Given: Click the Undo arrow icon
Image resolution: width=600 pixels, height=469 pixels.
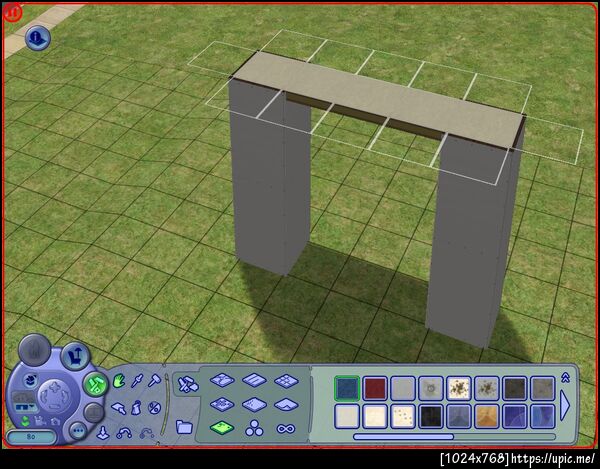Looking at the screenshot, I should click(124, 433).
